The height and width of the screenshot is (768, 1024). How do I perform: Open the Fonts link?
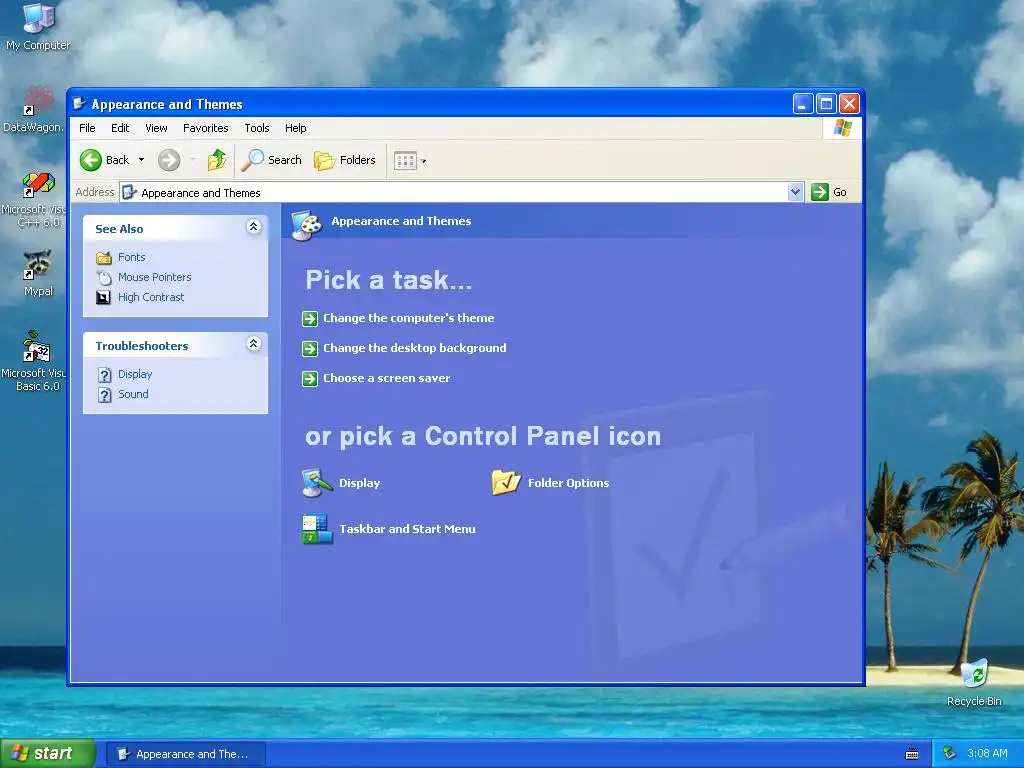tap(131, 257)
